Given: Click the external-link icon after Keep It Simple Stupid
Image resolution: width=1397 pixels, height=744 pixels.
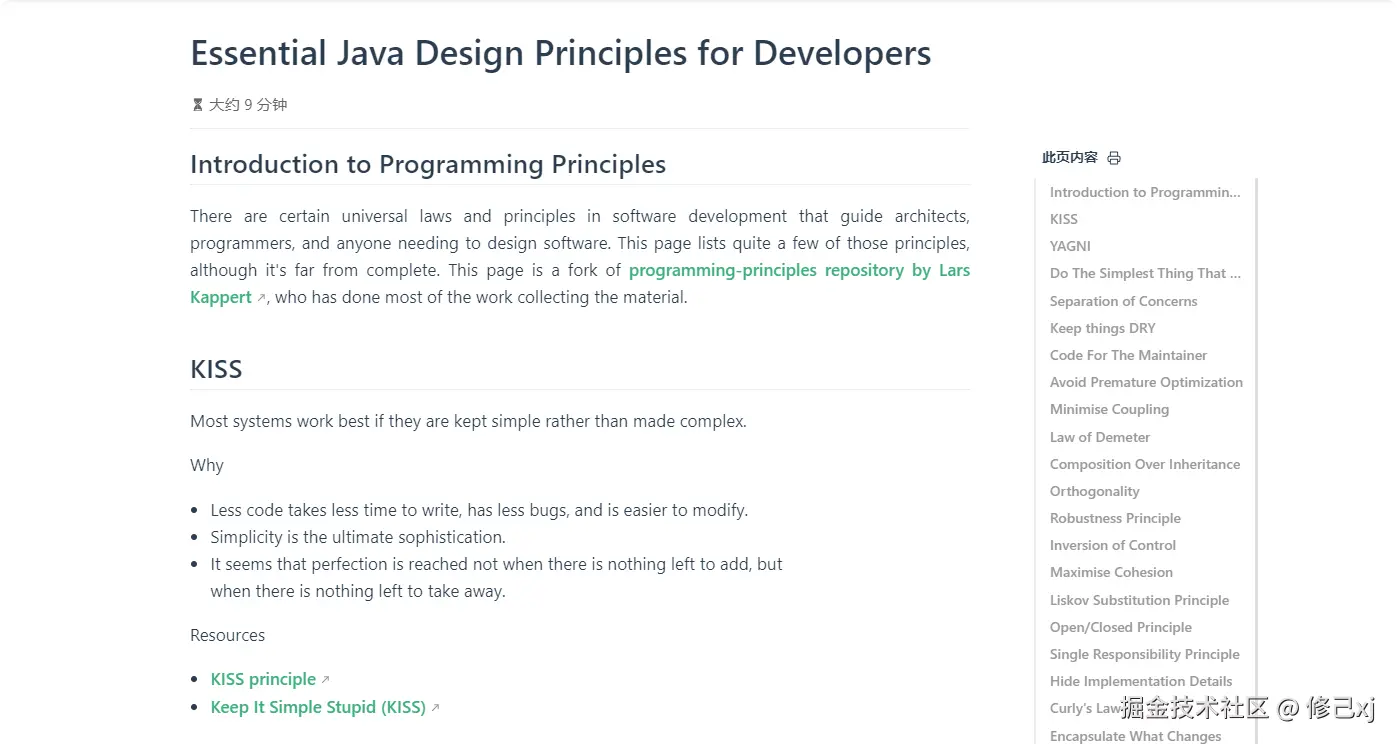Looking at the screenshot, I should coord(435,708).
